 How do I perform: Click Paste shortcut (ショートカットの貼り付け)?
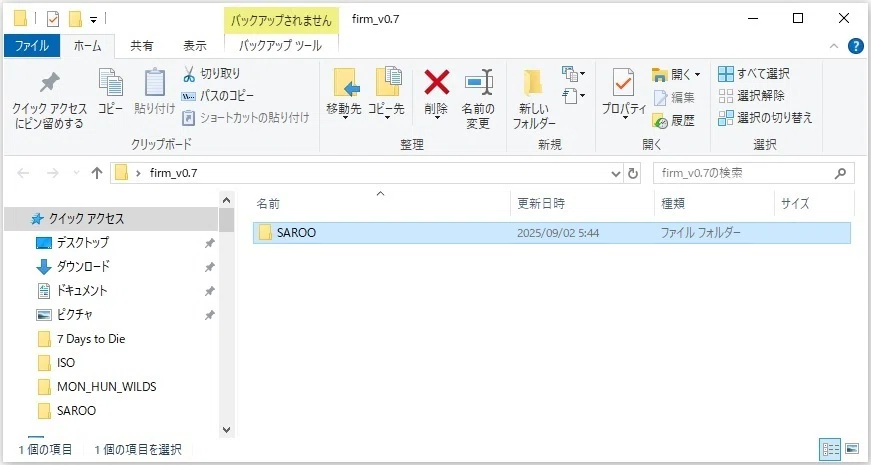[x=246, y=117]
